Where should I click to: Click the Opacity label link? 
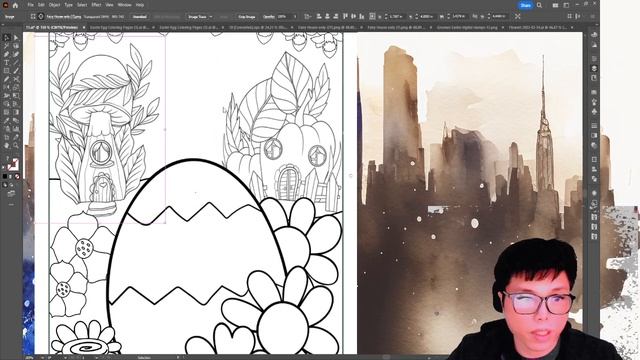click(269, 17)
